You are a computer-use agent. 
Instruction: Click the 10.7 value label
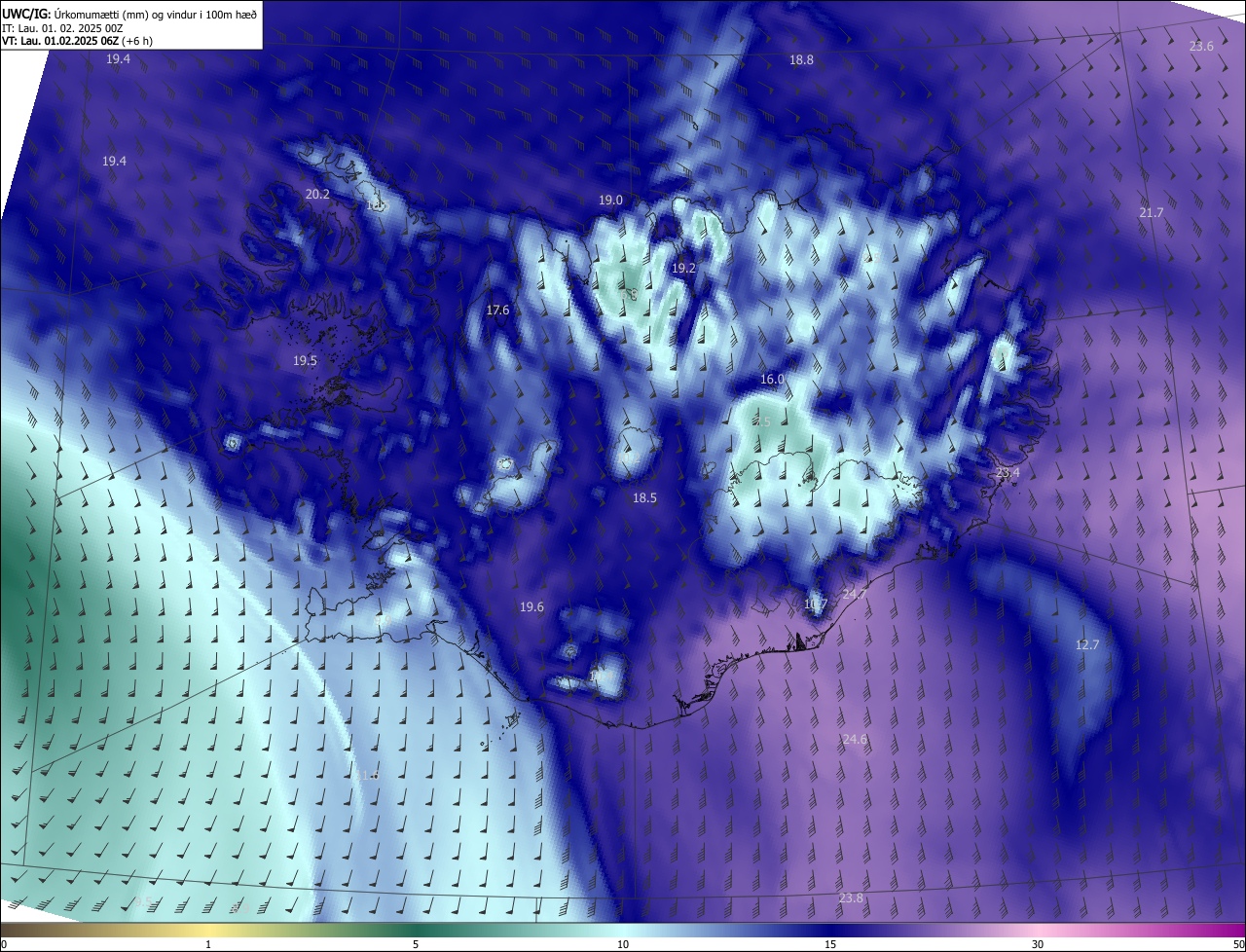tap(816, 604)
